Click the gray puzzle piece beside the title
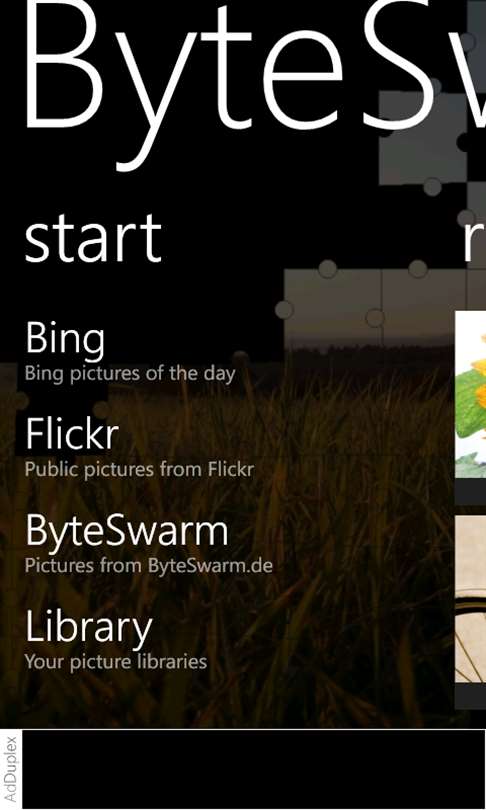 tap(424, 138)
